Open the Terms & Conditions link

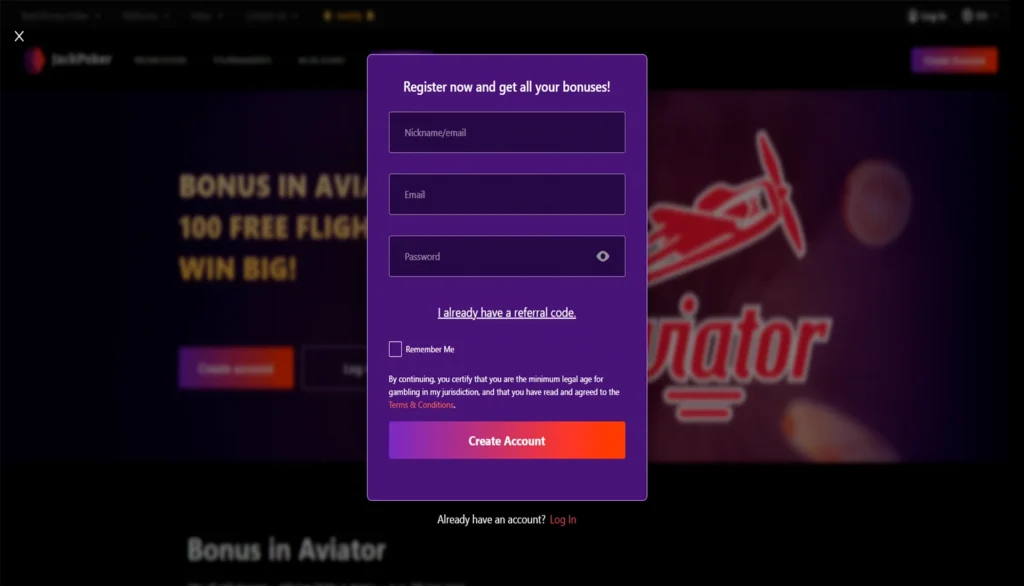click(421, 405)
